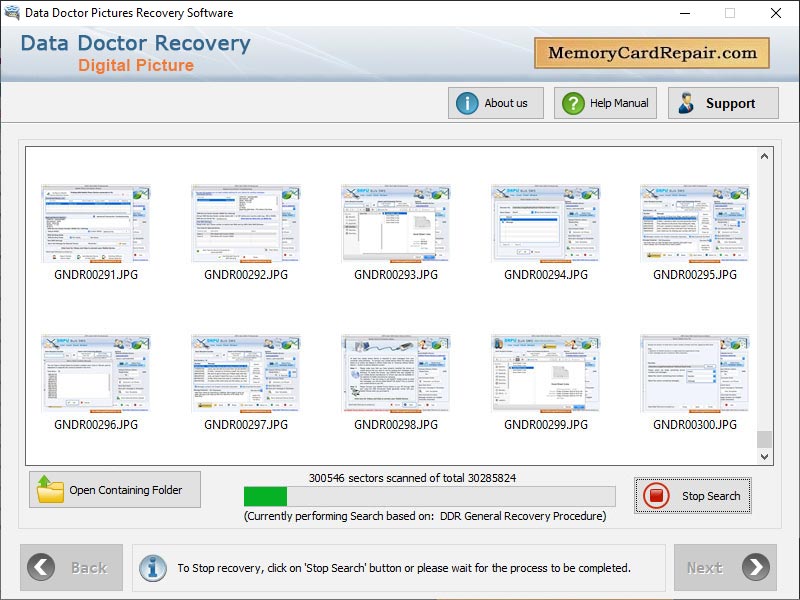Image resolution: width=800 pixels, height=600 pixels.
Task: Open Containing Folder for recovered files
Action: click(114, 489)
